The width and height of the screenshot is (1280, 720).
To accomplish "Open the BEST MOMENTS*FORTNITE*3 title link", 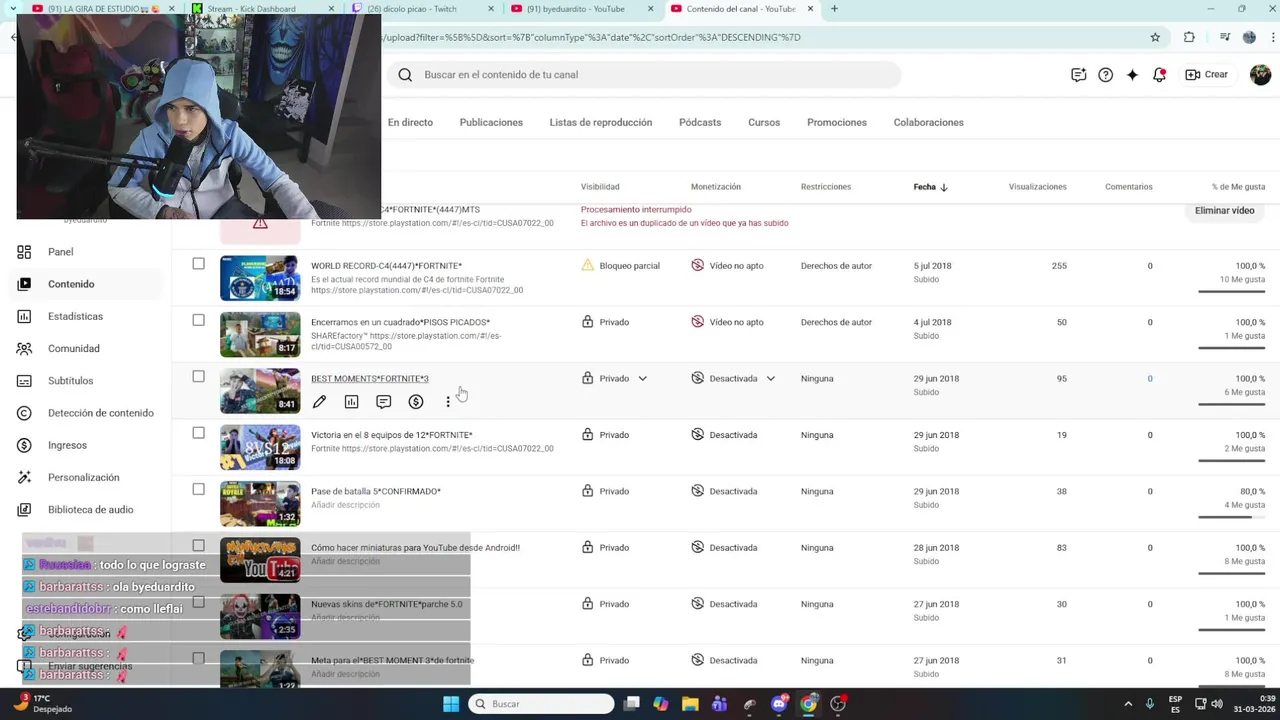I will coord(369,379).
